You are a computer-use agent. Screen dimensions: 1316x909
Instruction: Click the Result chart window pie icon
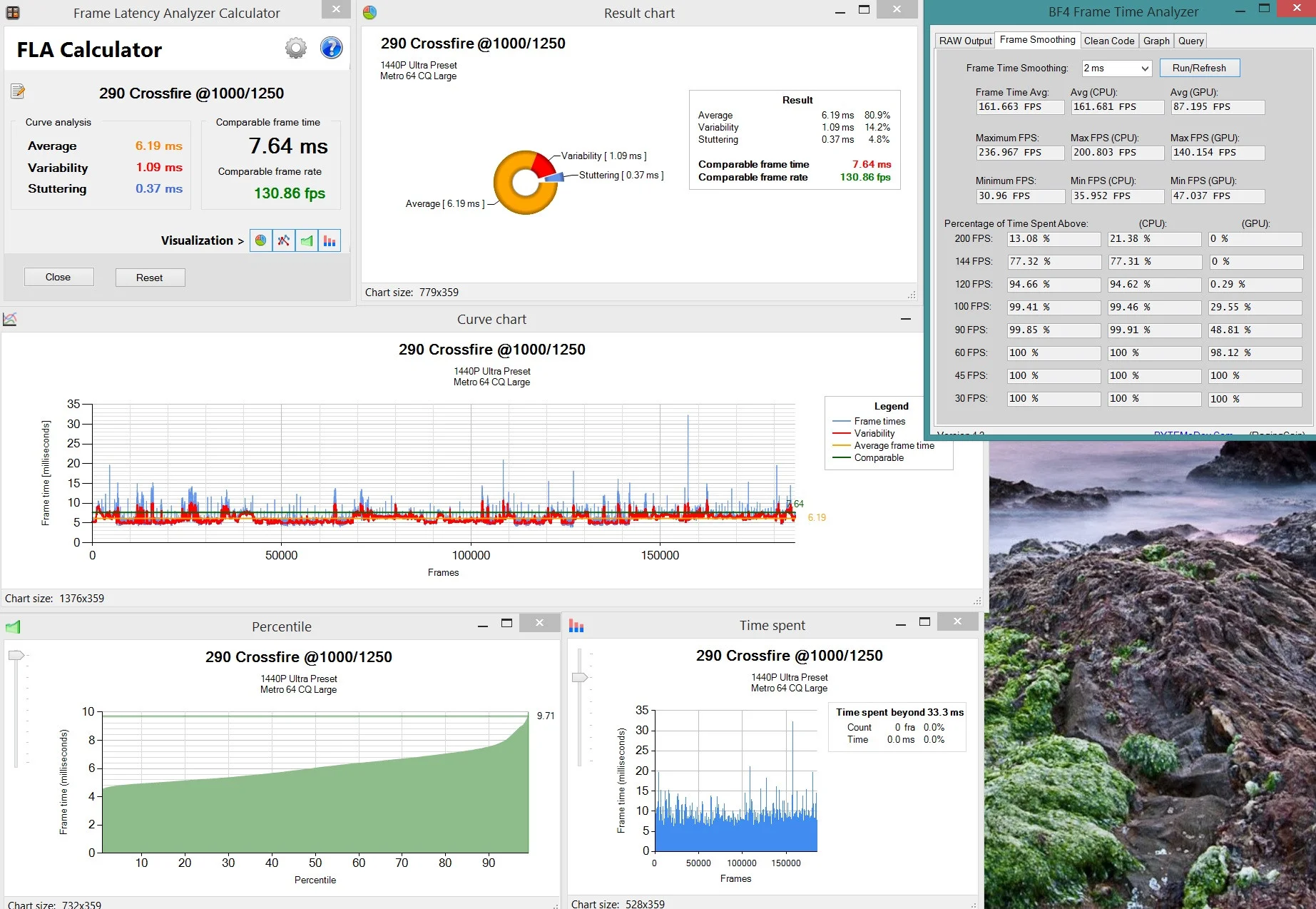tap(369, 12)
